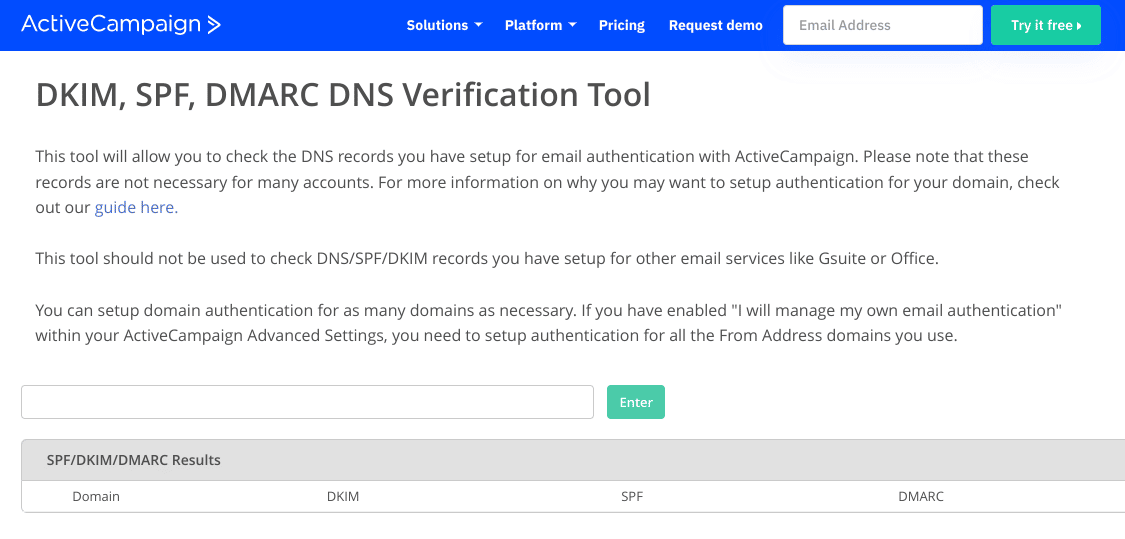
Task: Select the Domain column header
Action: (x=96, y=496)
